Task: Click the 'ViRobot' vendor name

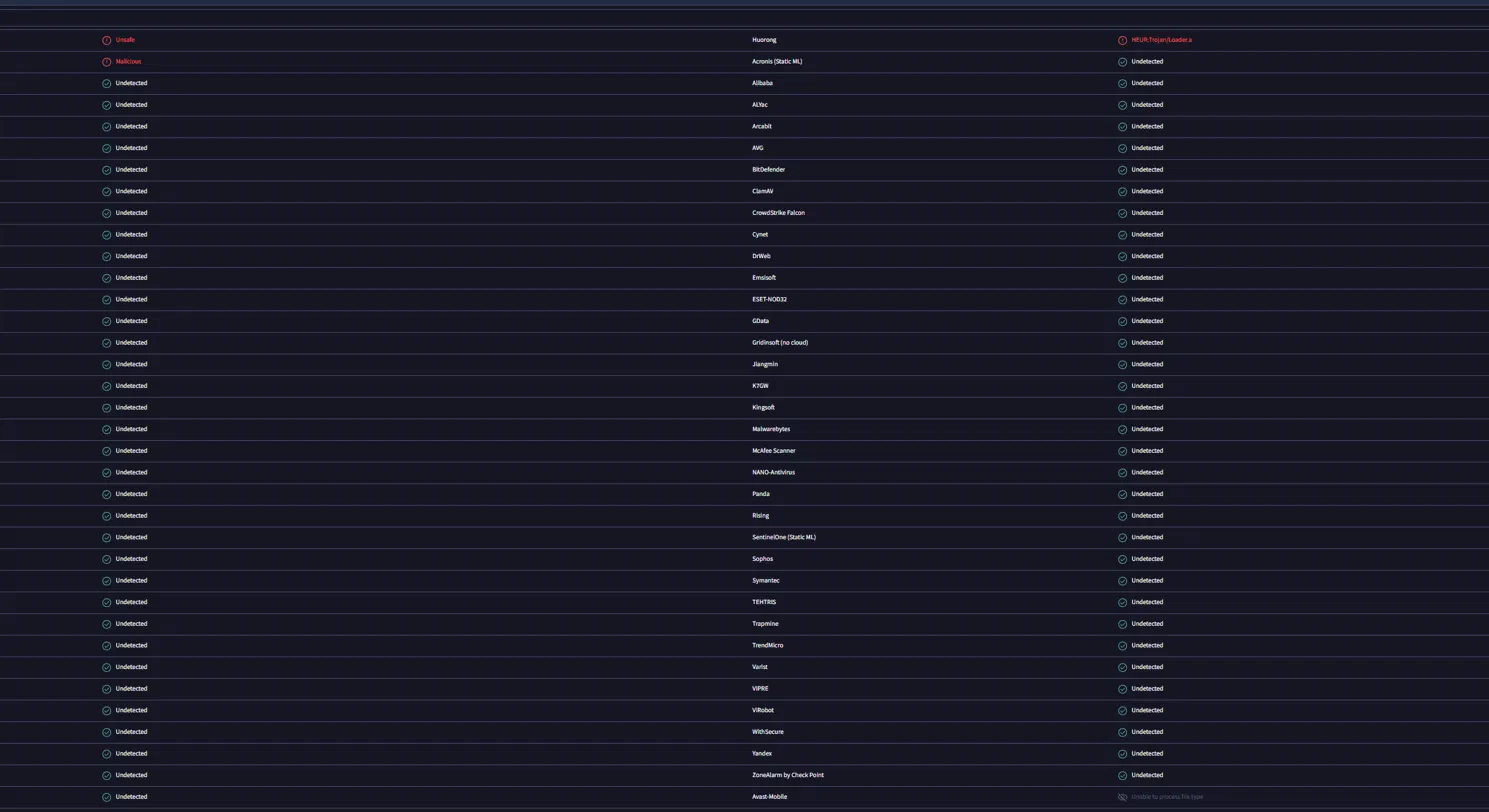Action: pyautogui.click(x=763, y=710)
